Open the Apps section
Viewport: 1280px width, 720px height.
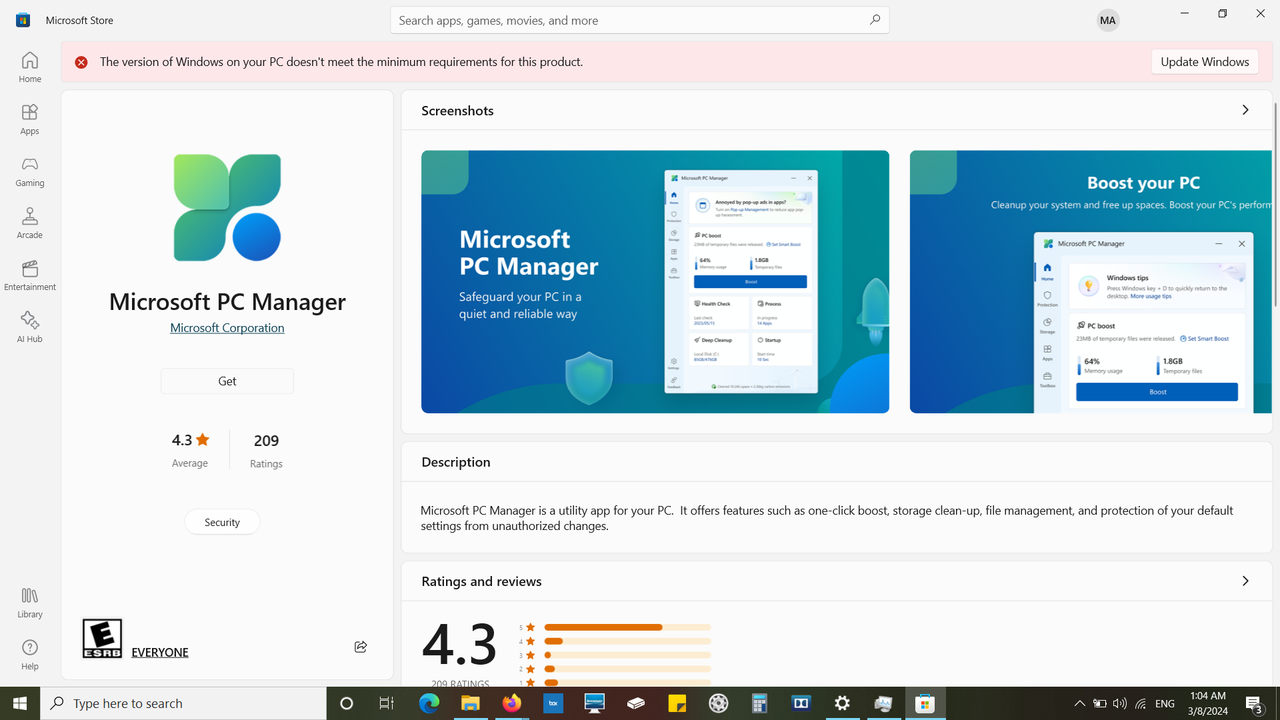coord(30,119)
